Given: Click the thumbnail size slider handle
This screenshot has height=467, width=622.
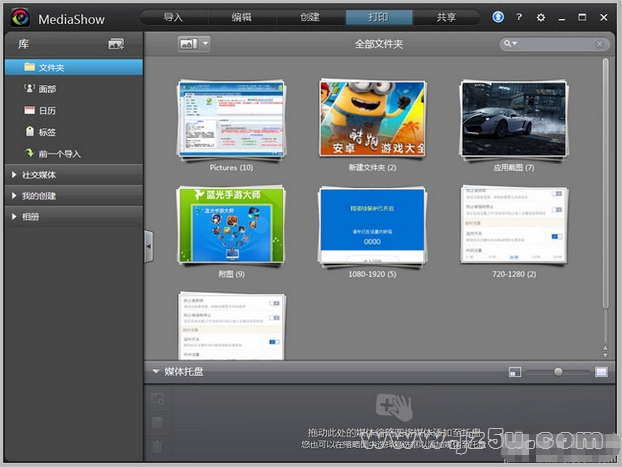Looking at the screenshot, I should point(558,372).
